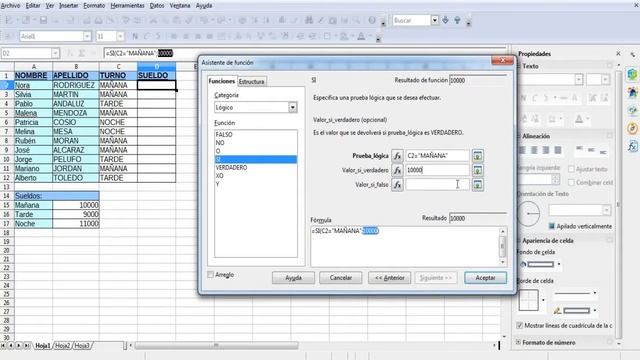The width and height of the screenshot is (640, 360).
Task: Click the save icon in standard toolbar
Action: (x=43, y=20)
